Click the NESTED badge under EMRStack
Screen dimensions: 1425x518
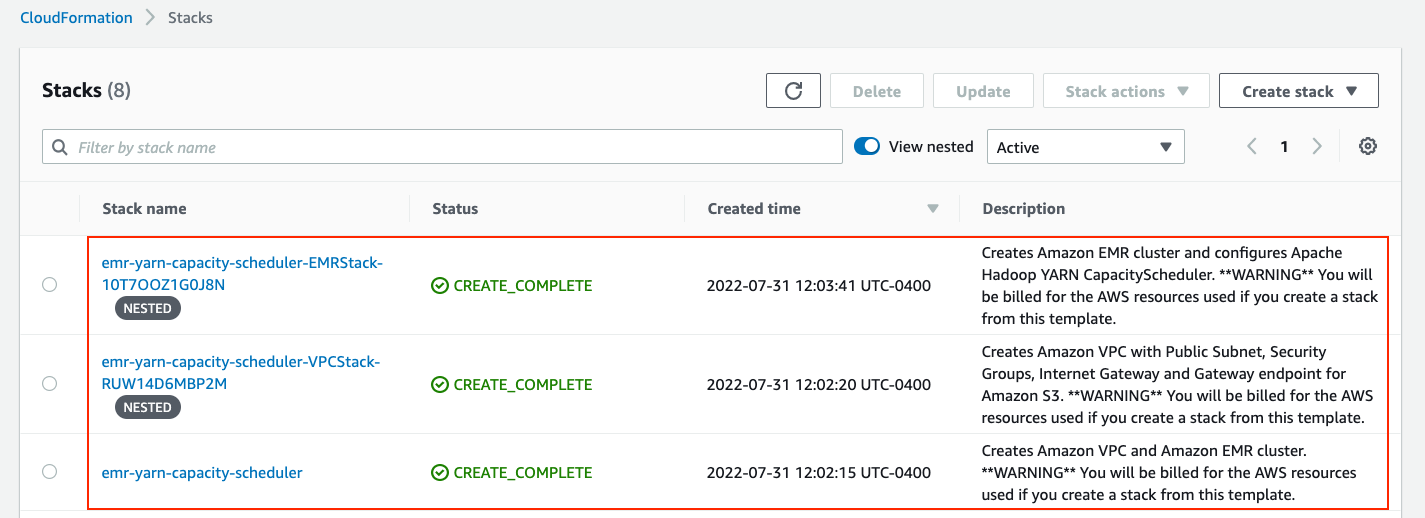(x=148, y=308)
